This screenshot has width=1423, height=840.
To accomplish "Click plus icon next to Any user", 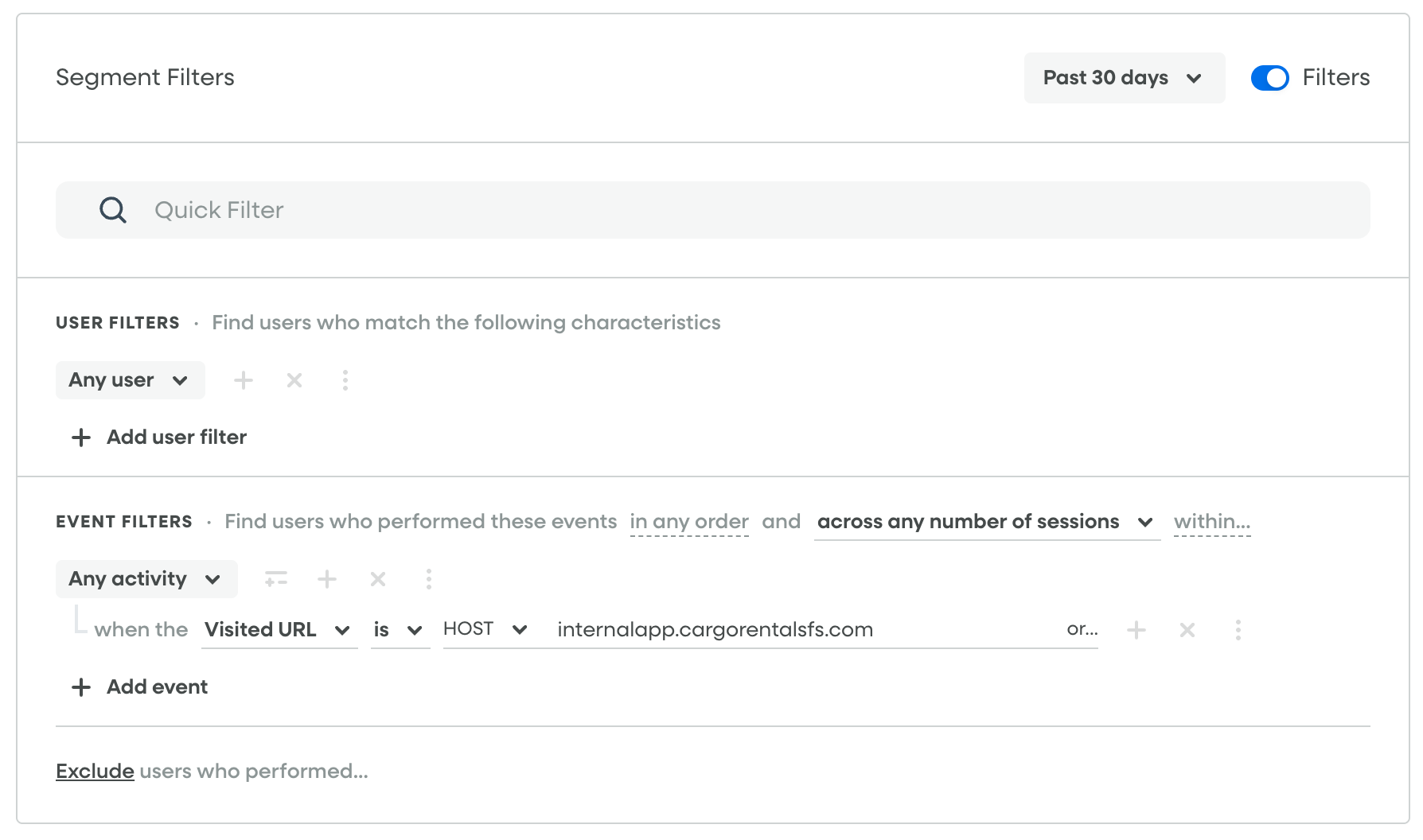I will point(244,380).
